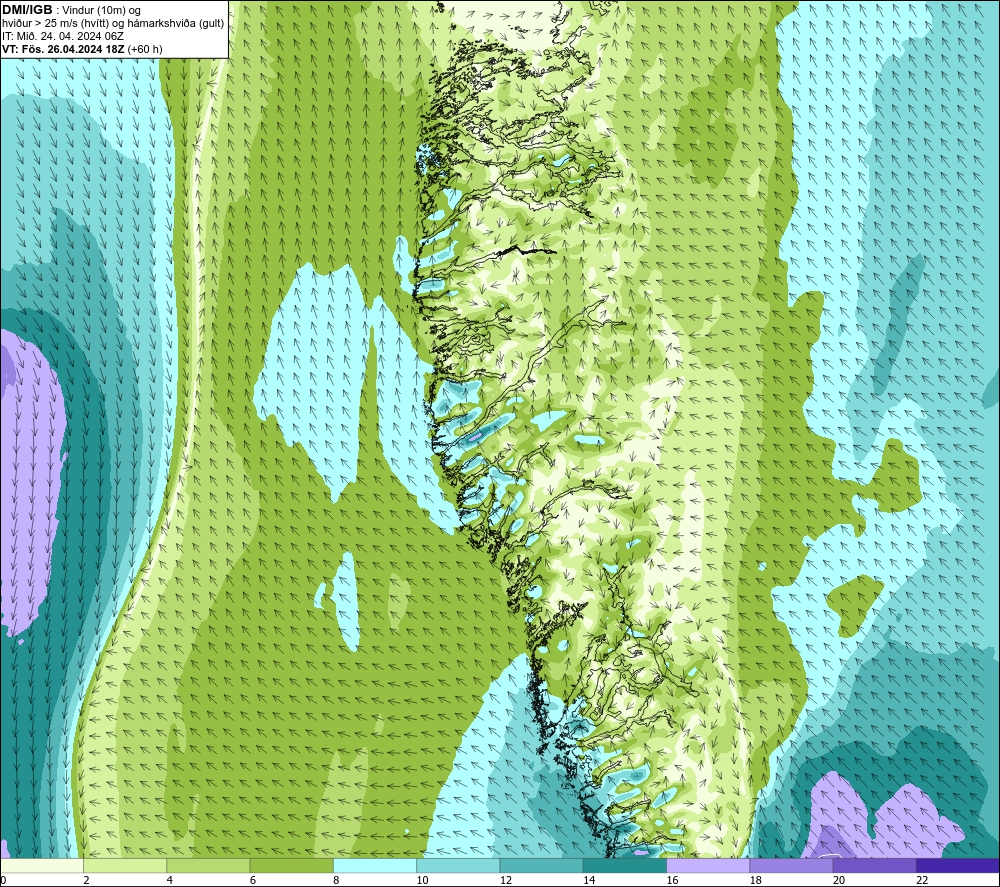Screen dimensions: 1000x887
Task: Click the scale label '6'
Action: (253, 881)
